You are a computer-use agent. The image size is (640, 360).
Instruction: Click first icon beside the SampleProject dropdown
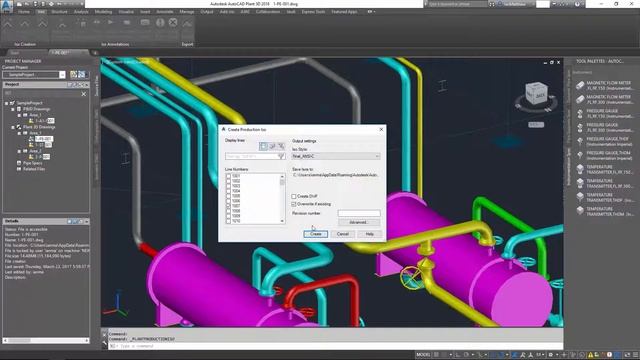(x=73, y=74)
